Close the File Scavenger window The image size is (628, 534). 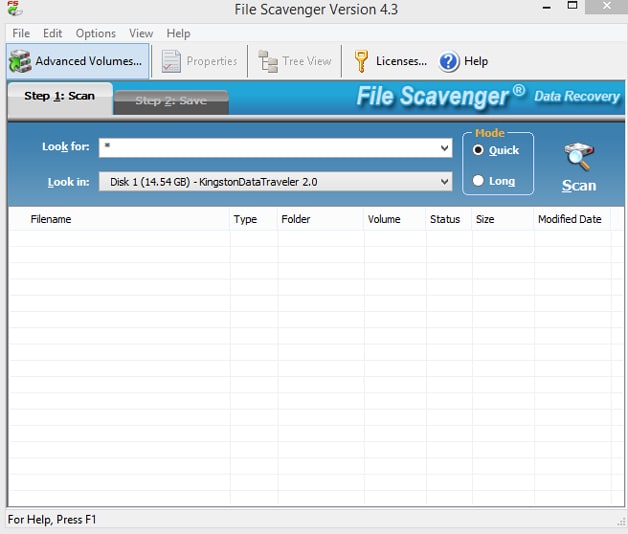[606, 6]
